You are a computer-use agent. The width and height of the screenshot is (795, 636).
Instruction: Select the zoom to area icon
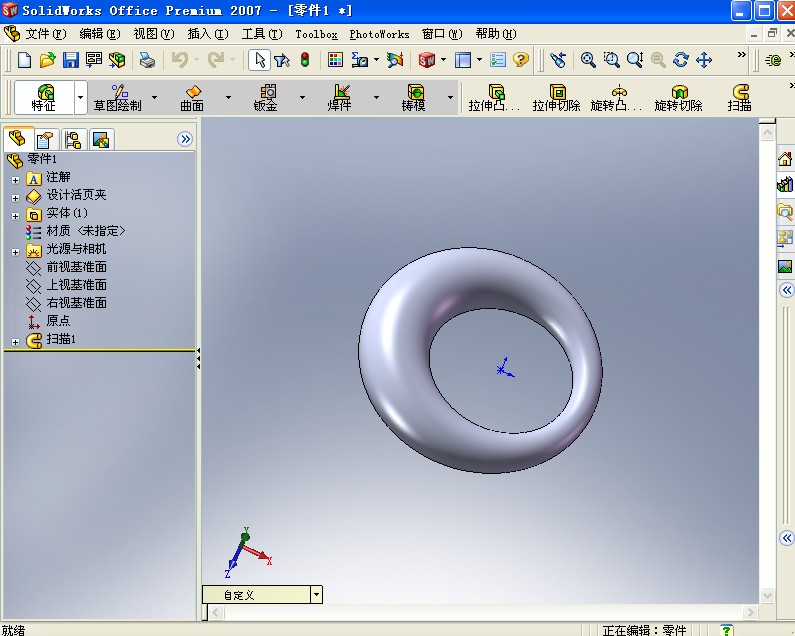point(611,60)
